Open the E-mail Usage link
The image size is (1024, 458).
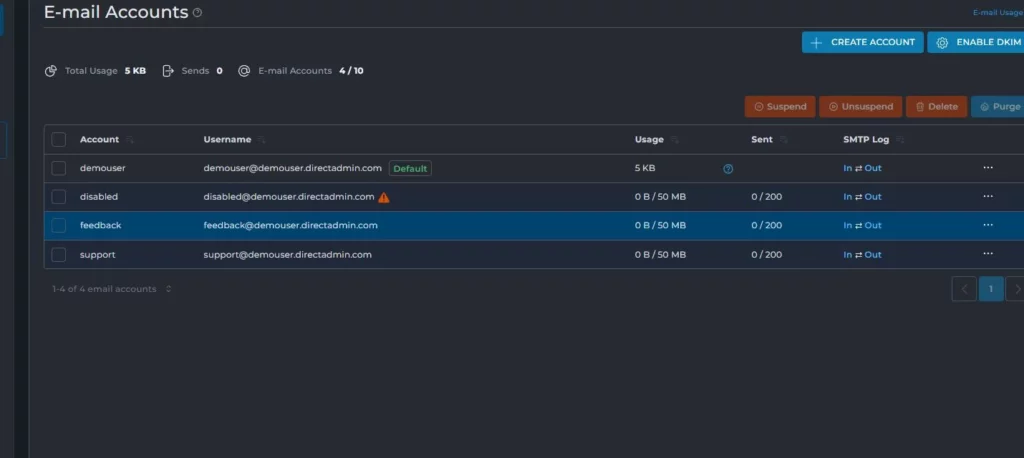click(x=998, y=12)
